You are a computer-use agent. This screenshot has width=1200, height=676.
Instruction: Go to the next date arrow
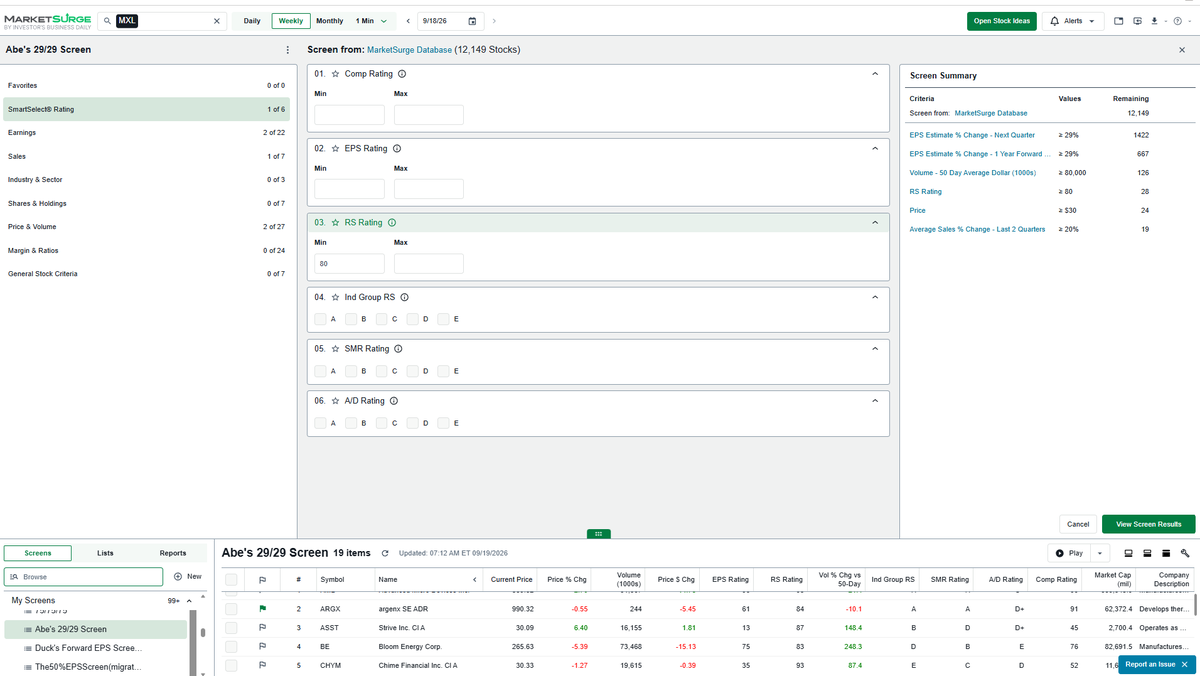(x=494, y=21)
